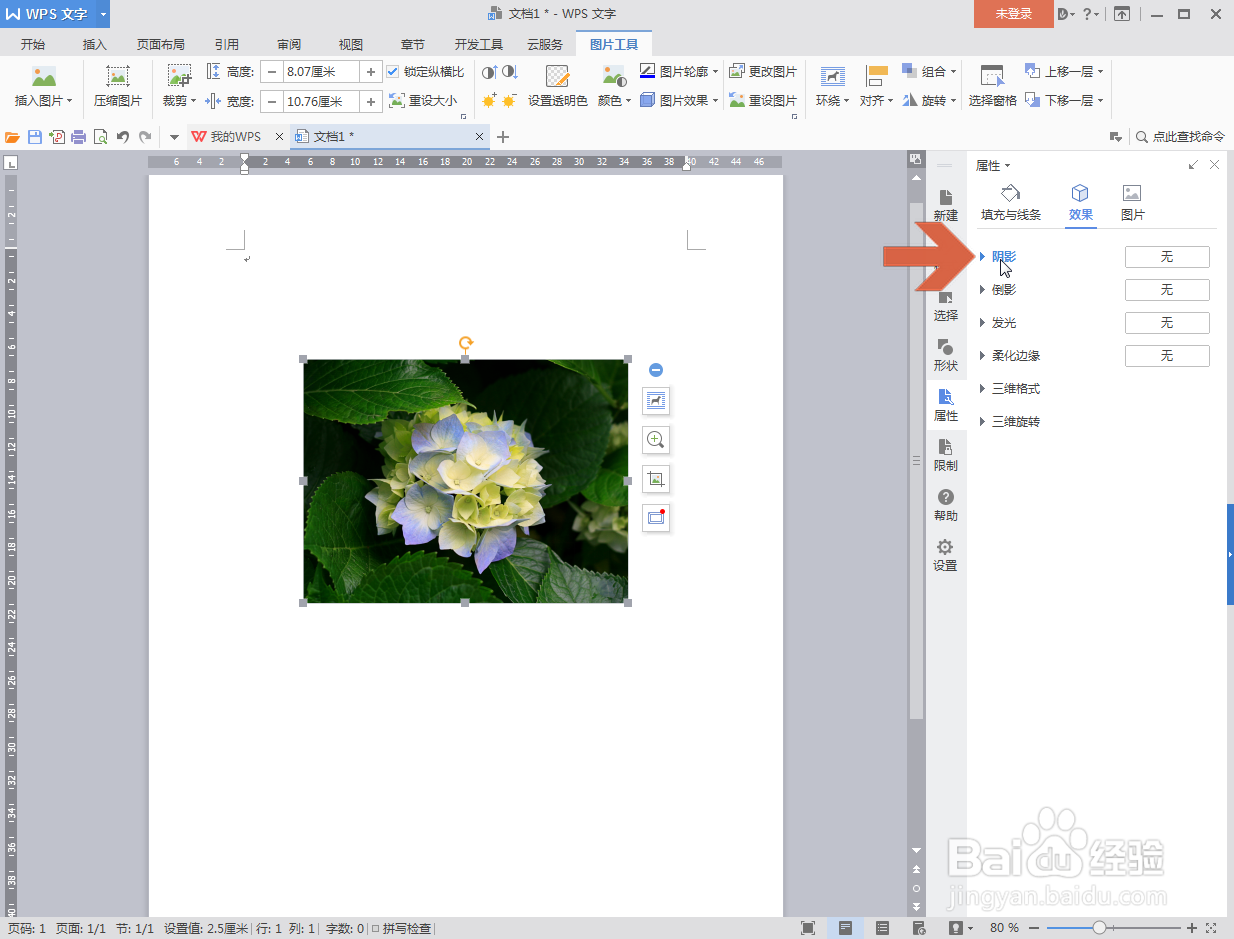Screen dimensions: 1234x939
Task: Select page layout view in status bar
Action: click(x=845, y=928)
